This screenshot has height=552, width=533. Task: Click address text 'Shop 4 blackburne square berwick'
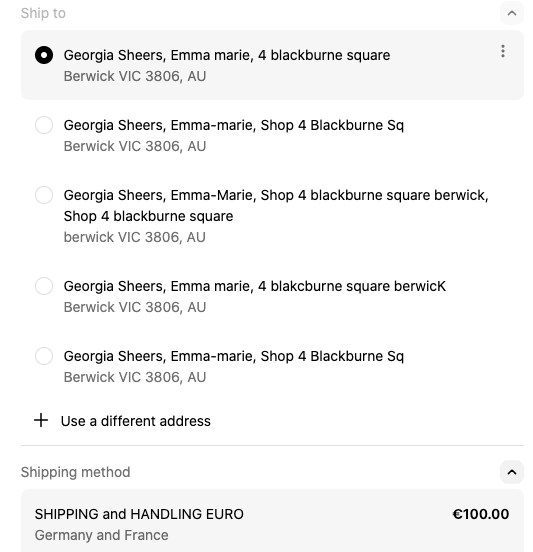click(374, 195)
